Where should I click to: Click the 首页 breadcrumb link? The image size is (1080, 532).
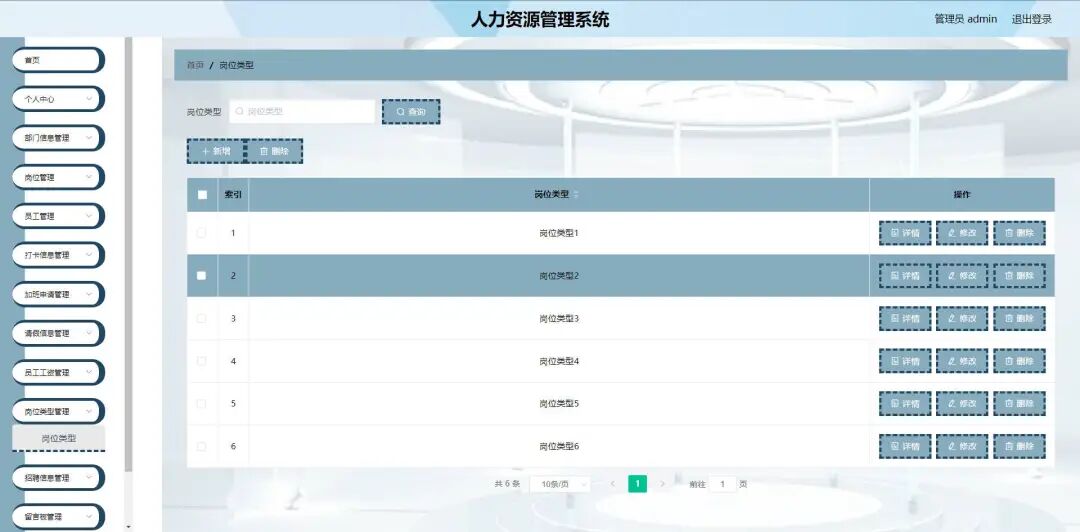click(196, 65)
